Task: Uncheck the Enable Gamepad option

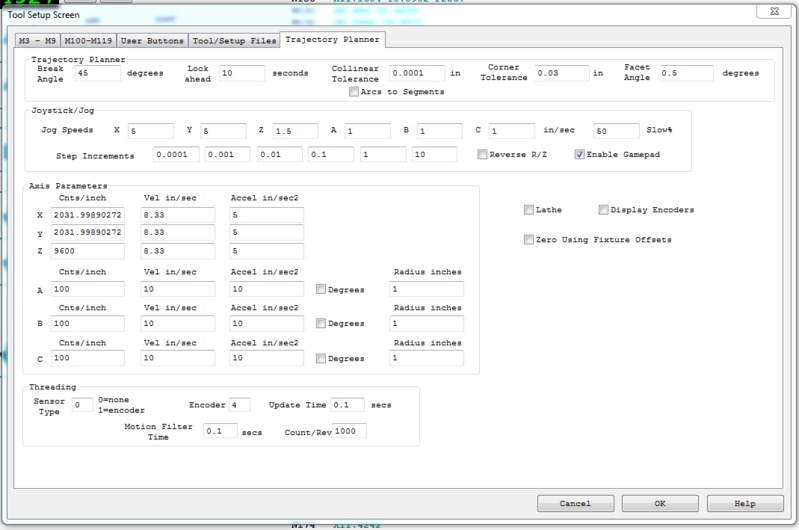Action: [580, 155]
